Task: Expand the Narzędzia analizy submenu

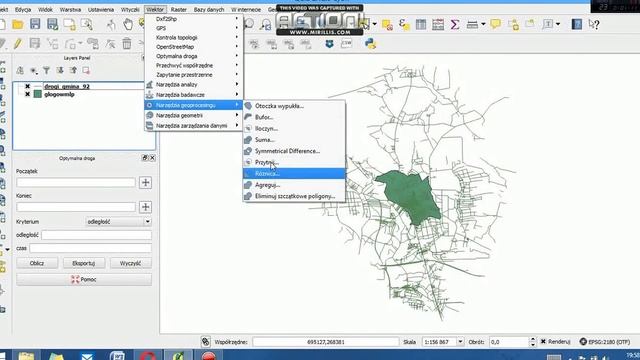Action: pos(194,84)
